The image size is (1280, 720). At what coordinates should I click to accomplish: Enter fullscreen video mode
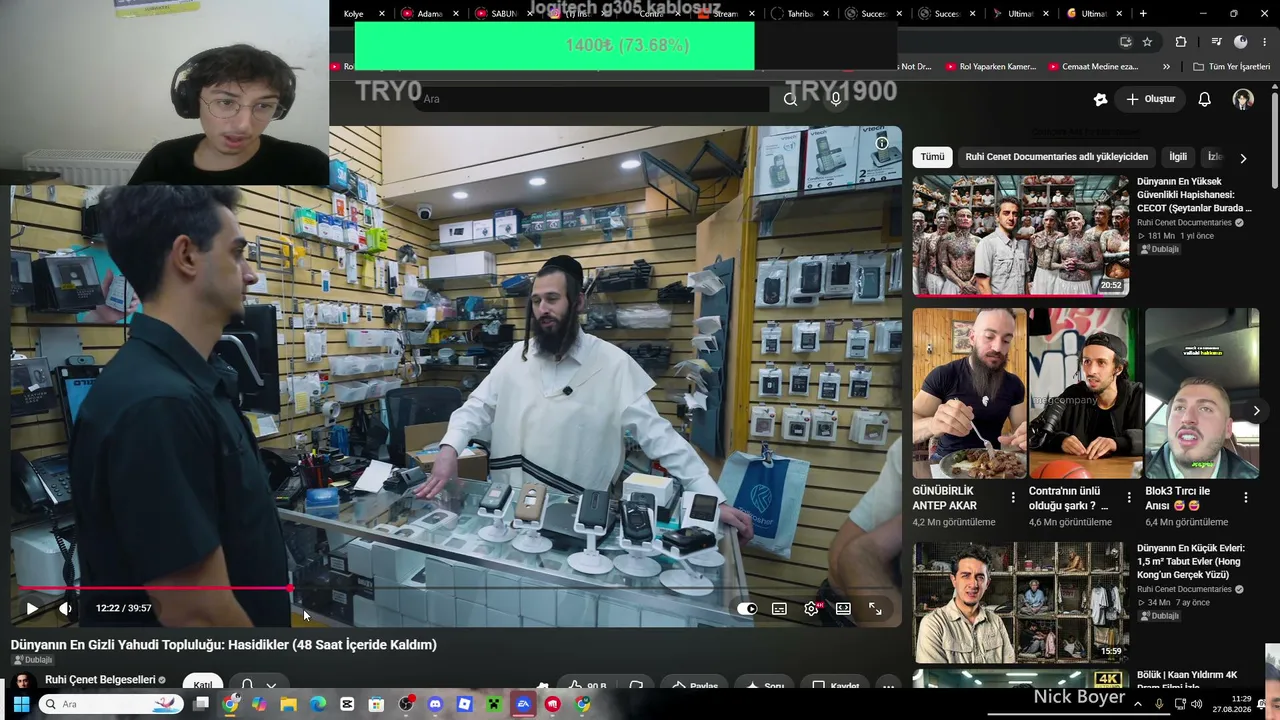(875, 608)
